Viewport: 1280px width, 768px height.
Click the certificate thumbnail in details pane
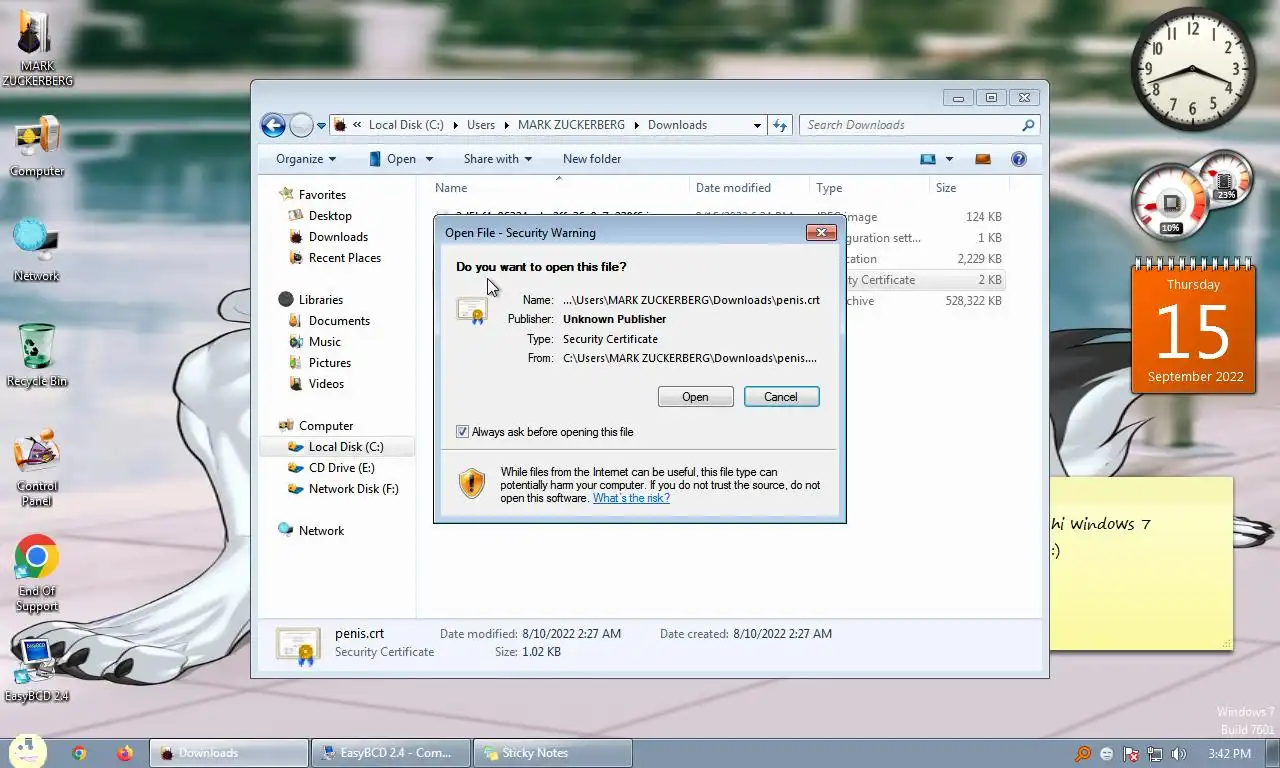point(298,645)
